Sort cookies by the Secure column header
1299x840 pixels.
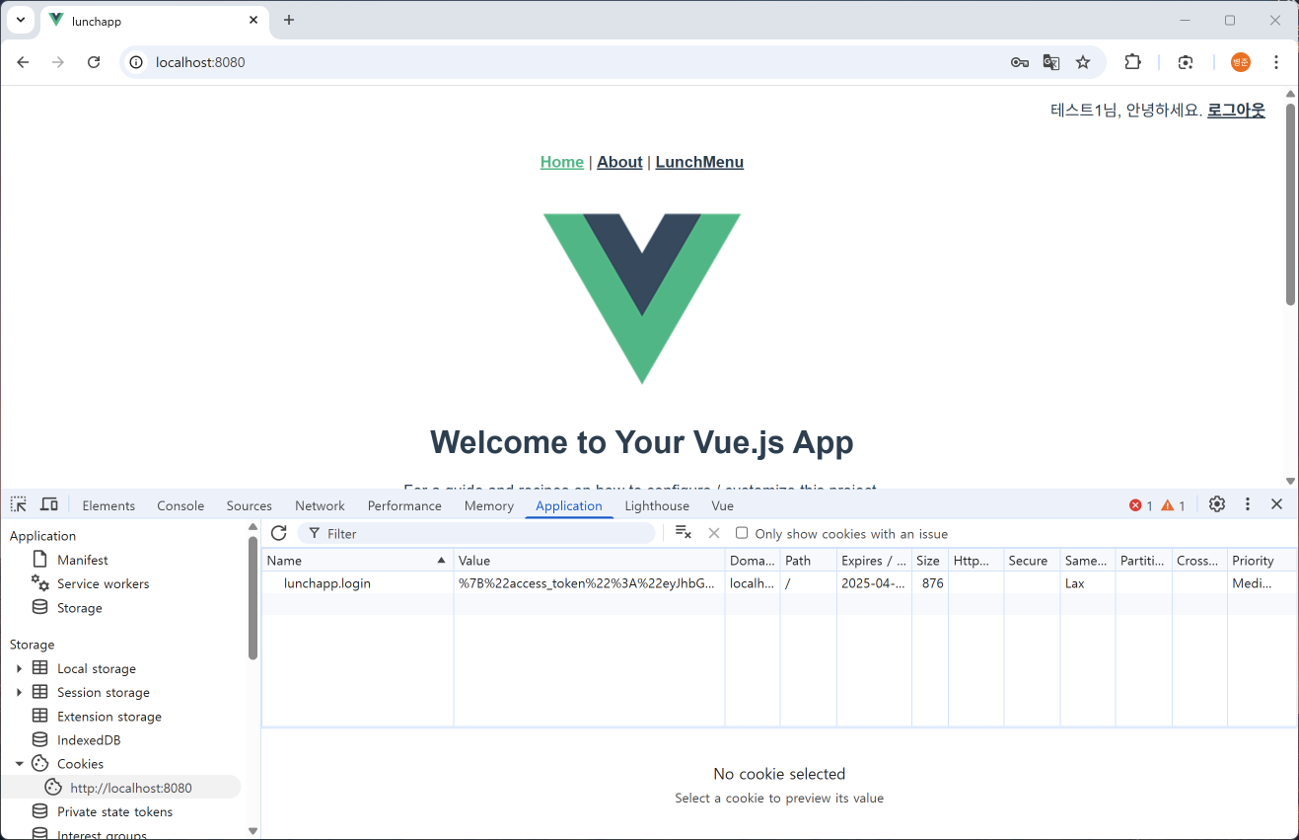click(1031, 561)
